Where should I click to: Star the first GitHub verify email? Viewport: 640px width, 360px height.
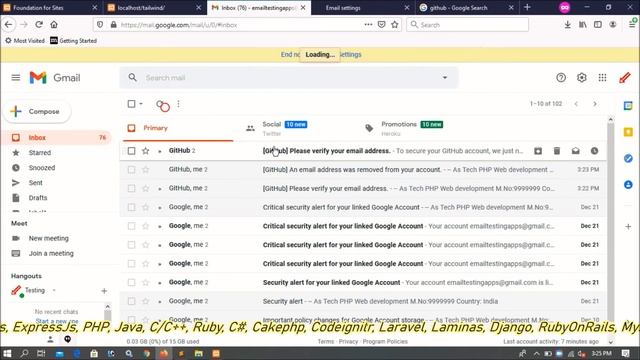point(146,151)
